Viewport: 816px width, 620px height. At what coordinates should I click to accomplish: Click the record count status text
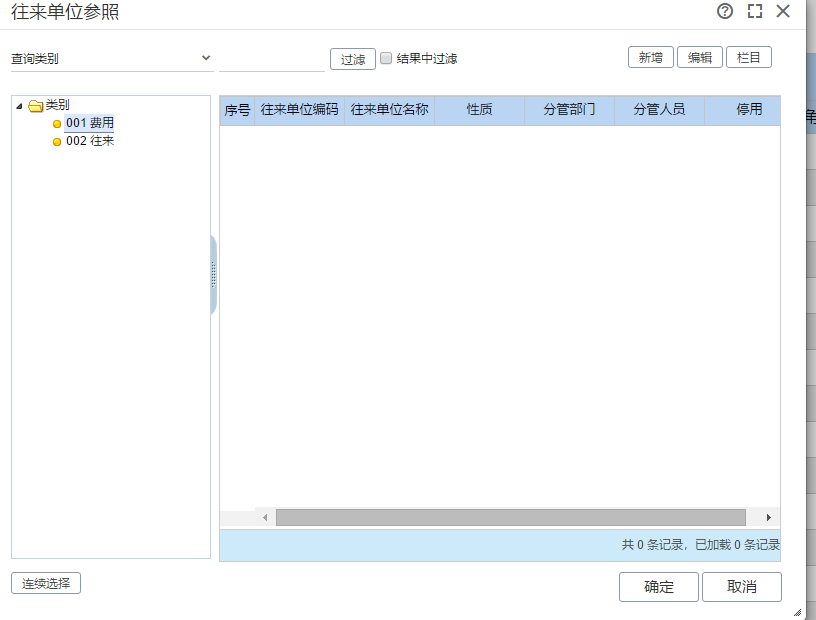(700, 545)
